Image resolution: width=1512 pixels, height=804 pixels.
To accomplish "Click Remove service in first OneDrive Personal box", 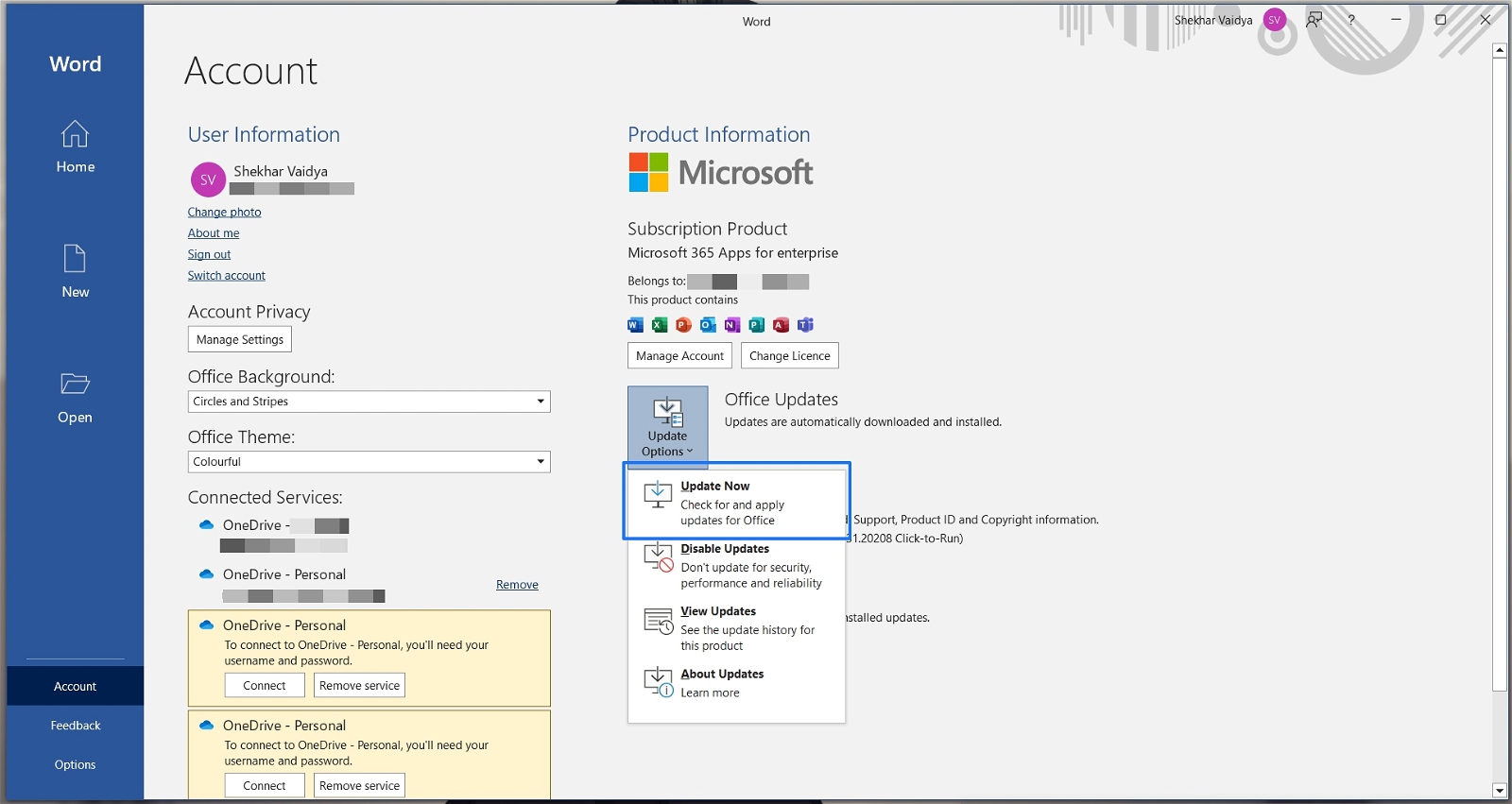I will pyautogui.click(x=359, y=686).
